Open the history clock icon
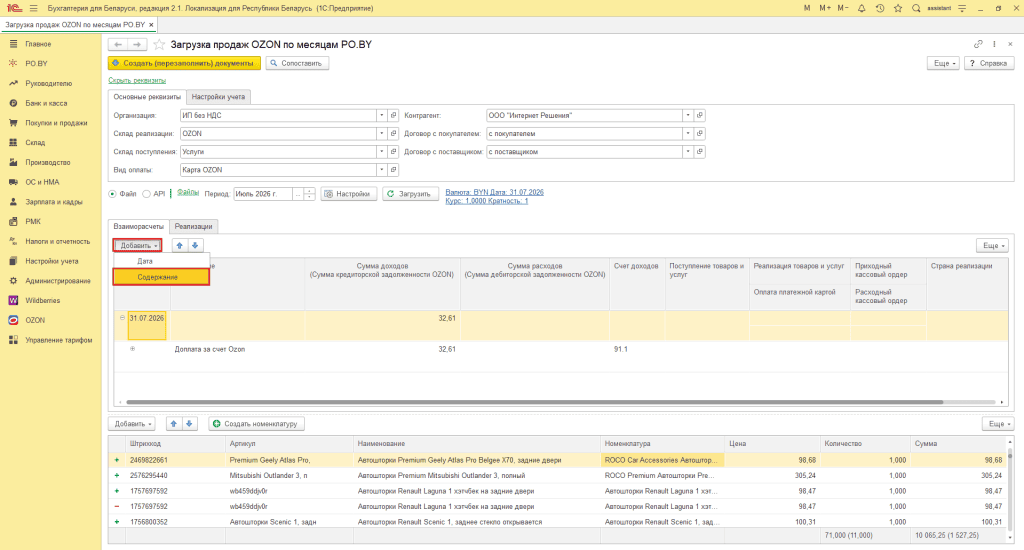The height and width of the screenshot is (550, 1024). pyautogui.click(x=880, y=8)
